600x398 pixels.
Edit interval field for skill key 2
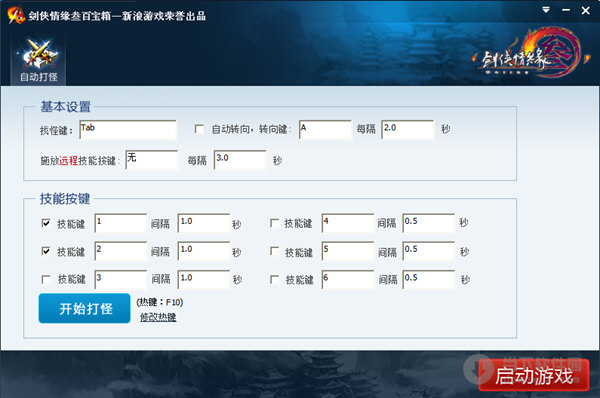click(x=204, y=251)
